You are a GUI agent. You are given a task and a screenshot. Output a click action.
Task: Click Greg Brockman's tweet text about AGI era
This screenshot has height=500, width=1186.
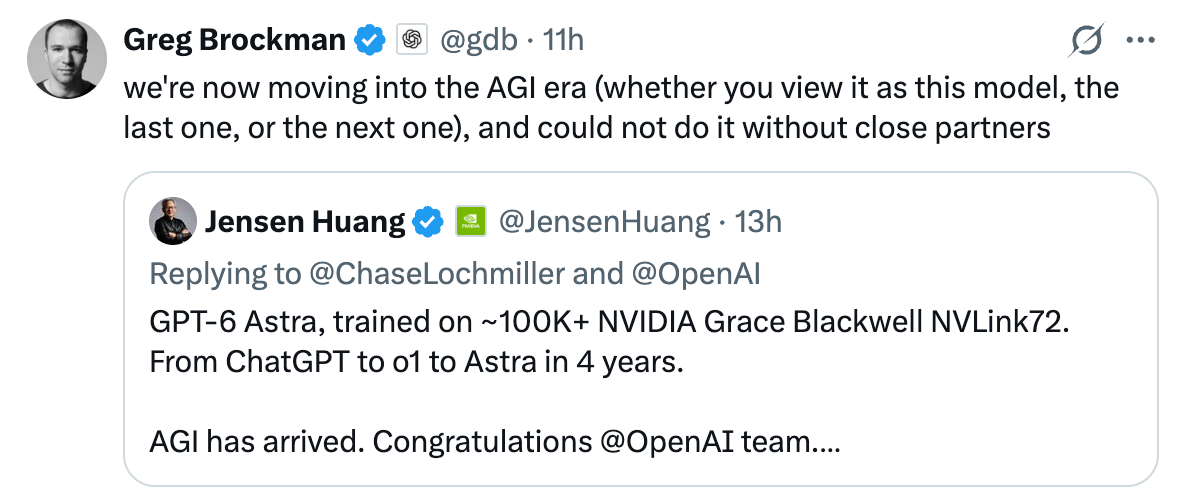(x=621, y=109)
